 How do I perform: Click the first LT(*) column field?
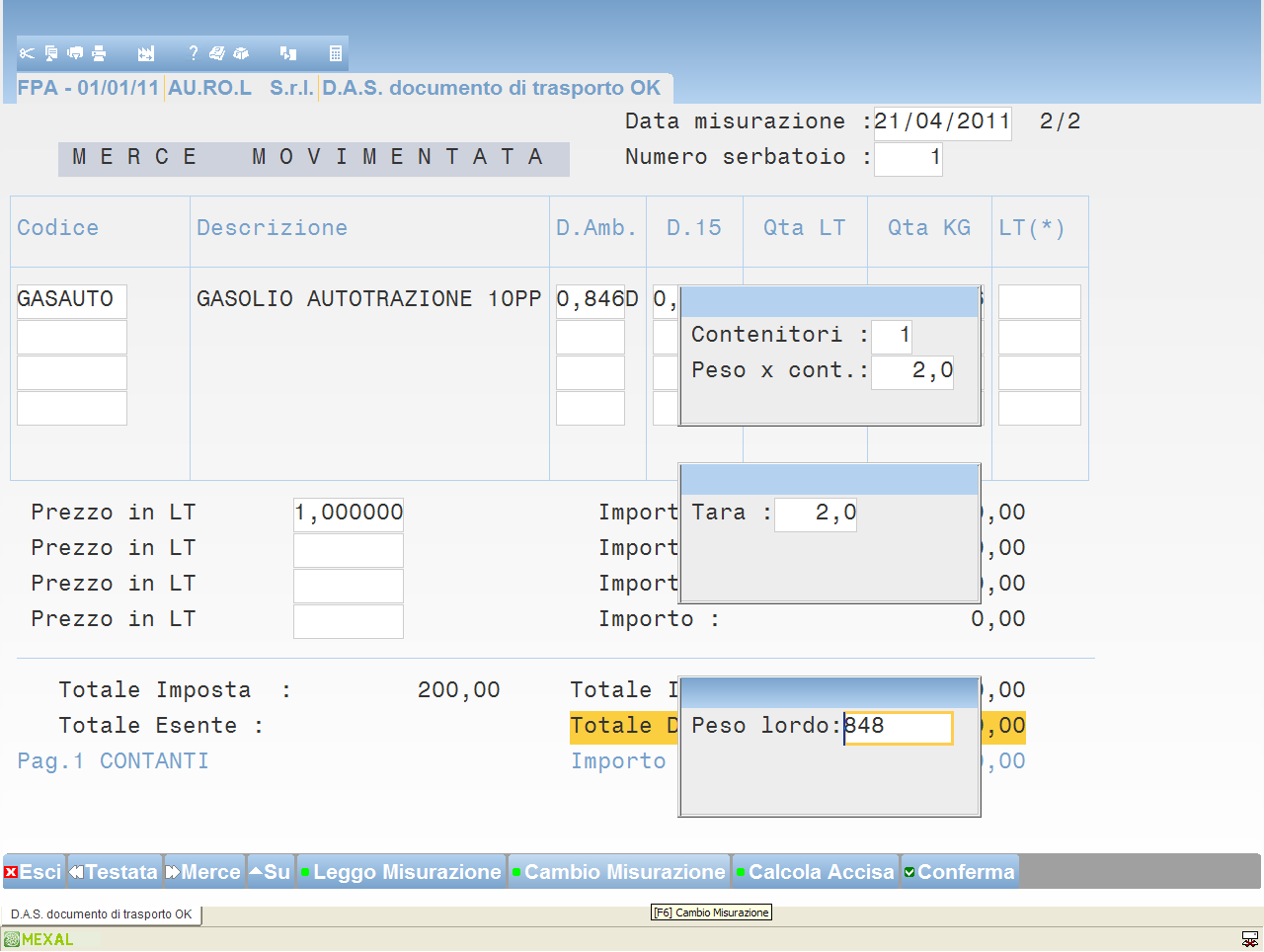point(1039,300)
